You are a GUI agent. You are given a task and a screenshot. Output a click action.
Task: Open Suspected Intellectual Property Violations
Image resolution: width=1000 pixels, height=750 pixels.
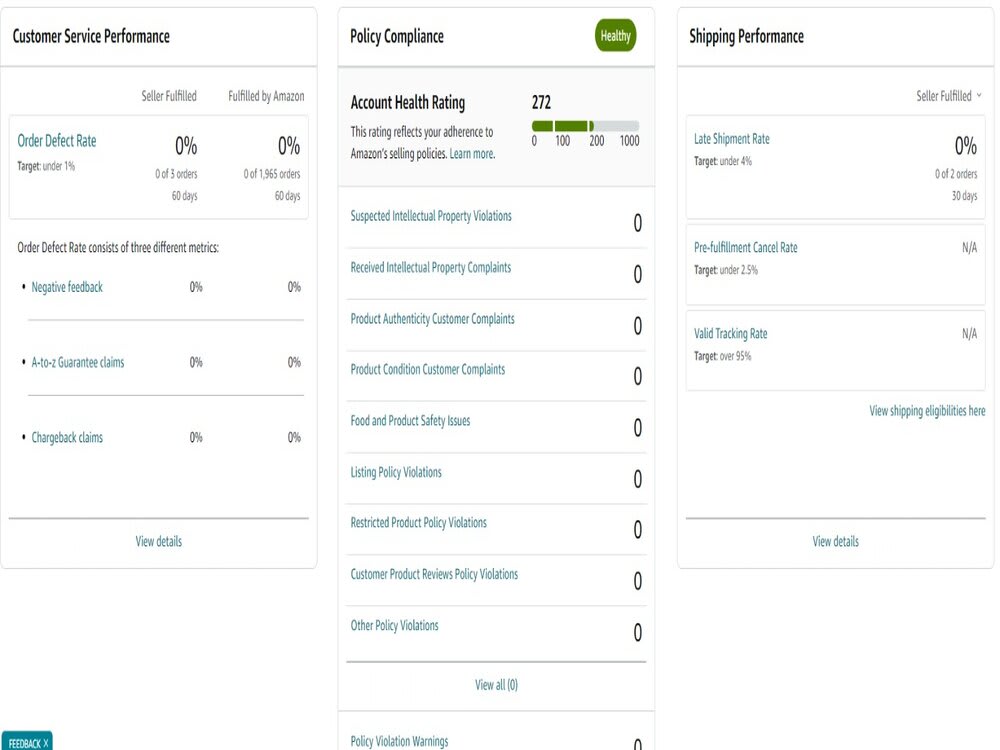(431, 216)
